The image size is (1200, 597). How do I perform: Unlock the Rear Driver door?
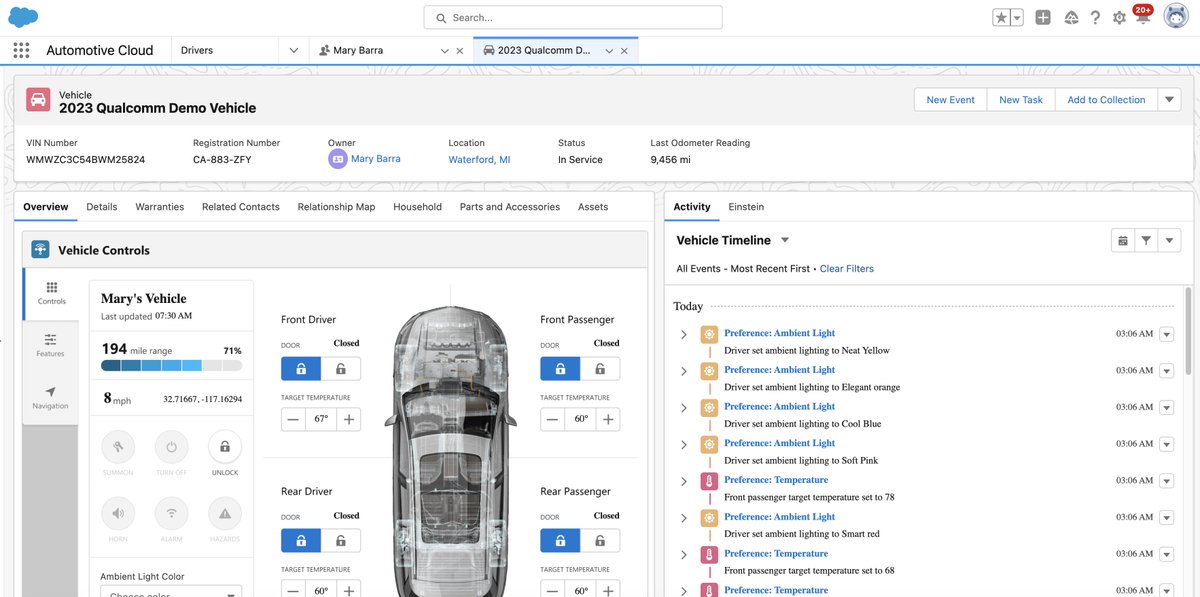click(x=341, y=541)
